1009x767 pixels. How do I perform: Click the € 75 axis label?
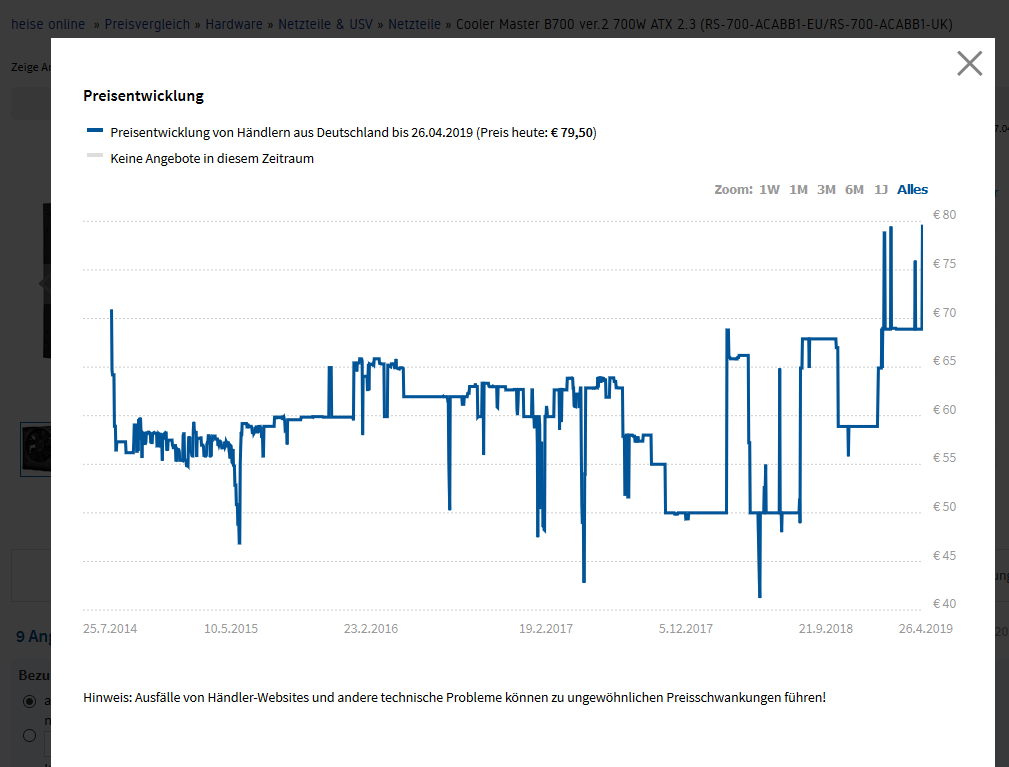click(x=944, y=264)
